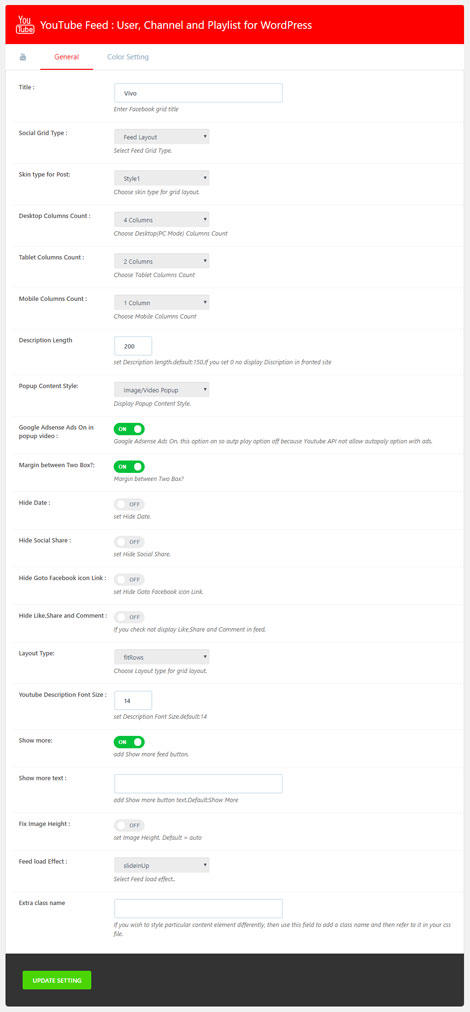Enable Hide Goto Facebook icon Link
470x1012 pixels.
click(x=129, y=580)
